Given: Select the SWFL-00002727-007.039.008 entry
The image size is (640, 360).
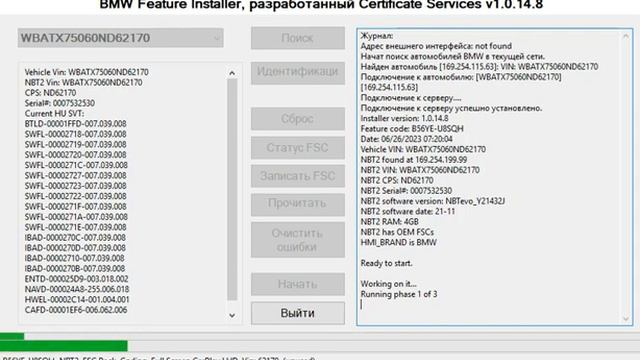Looking at the screenshot, I should (x=76, y=176).
